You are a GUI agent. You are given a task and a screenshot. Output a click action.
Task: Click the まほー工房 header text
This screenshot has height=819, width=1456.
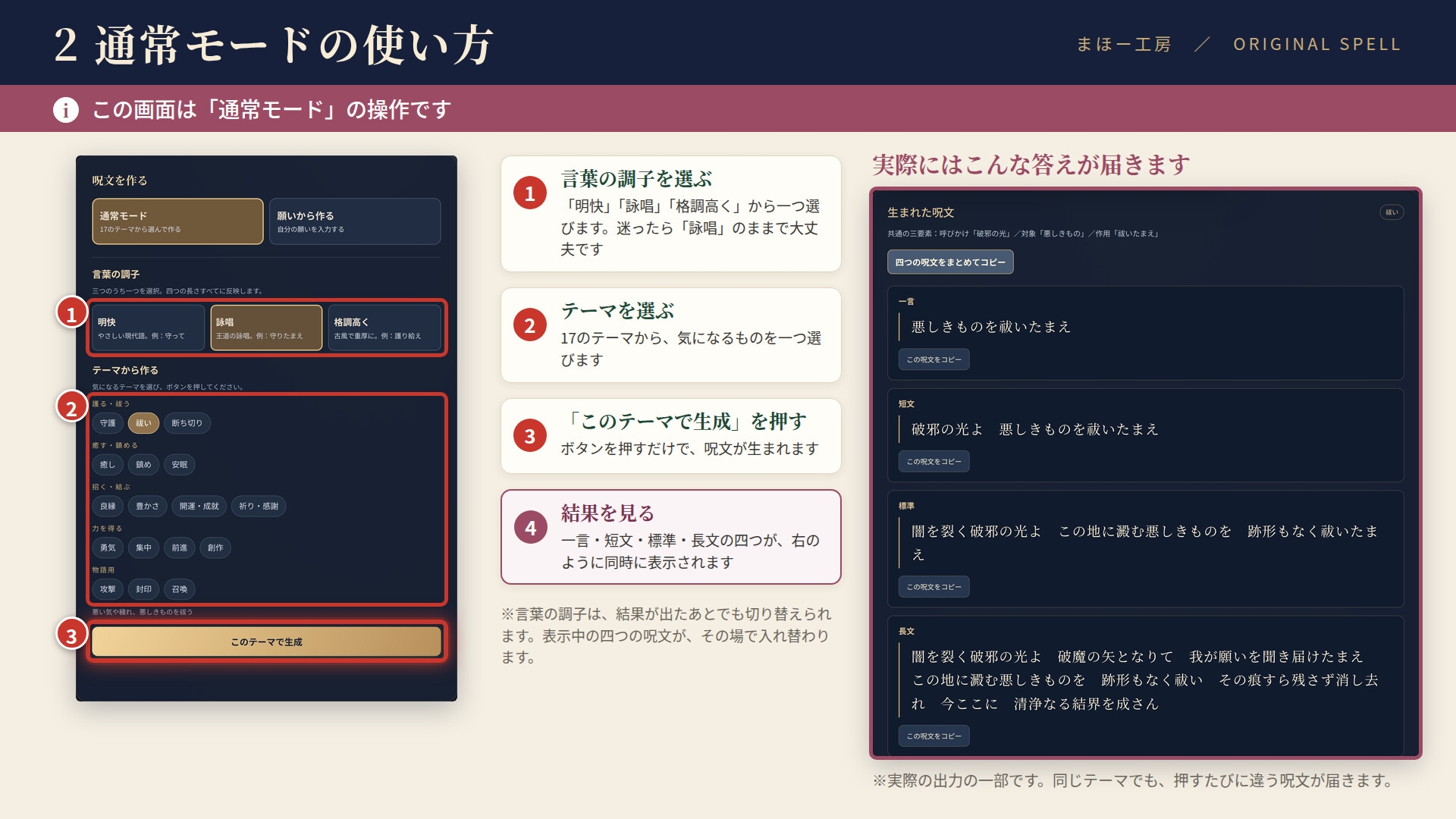1124,45
